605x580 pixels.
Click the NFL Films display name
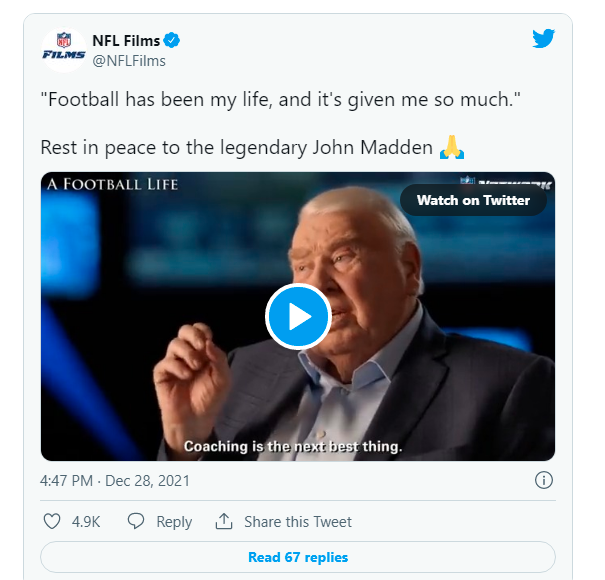[x=126, y=40]
